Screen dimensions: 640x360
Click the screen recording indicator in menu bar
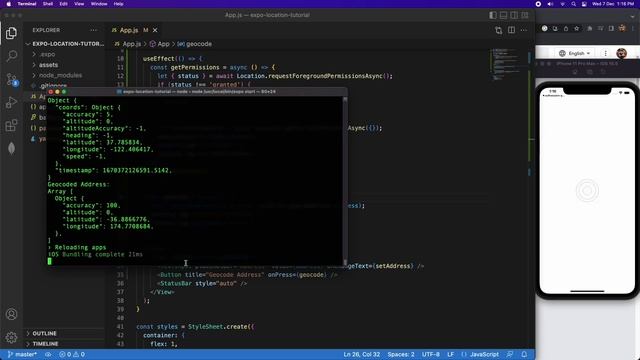[538, 4]
